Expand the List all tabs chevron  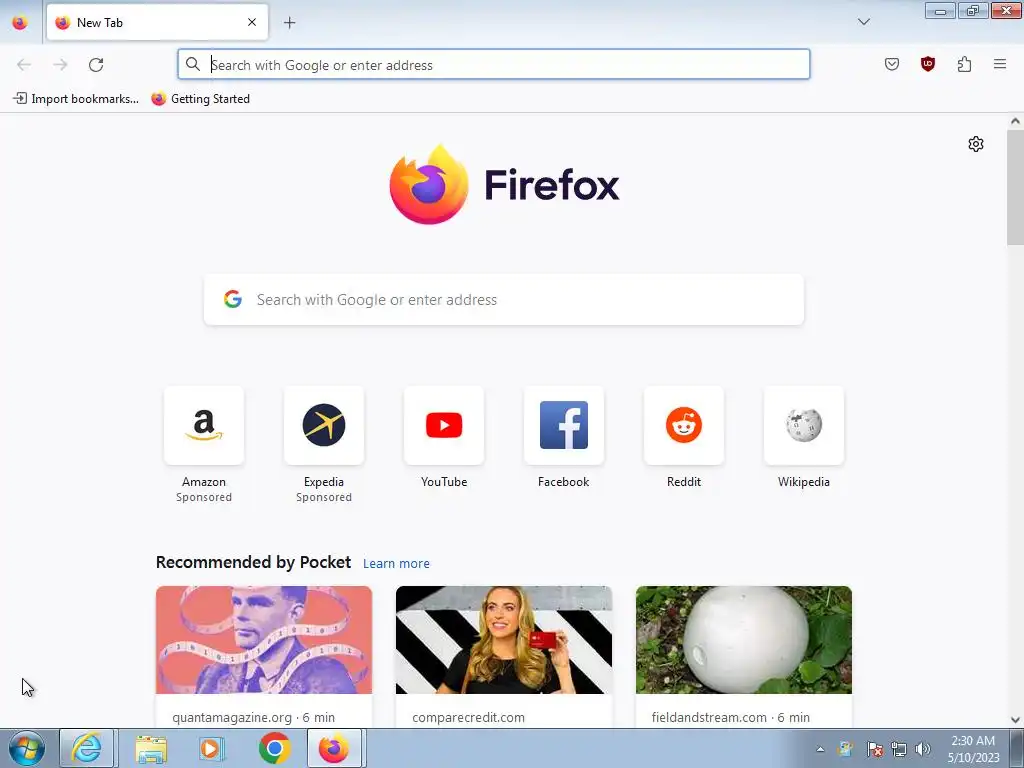(863, 22)
